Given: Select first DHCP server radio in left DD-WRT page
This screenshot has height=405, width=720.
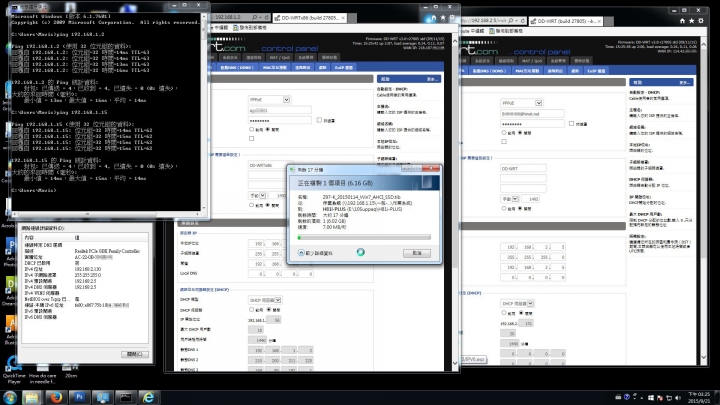Looking at the screenshot, I should pos(251,309).
